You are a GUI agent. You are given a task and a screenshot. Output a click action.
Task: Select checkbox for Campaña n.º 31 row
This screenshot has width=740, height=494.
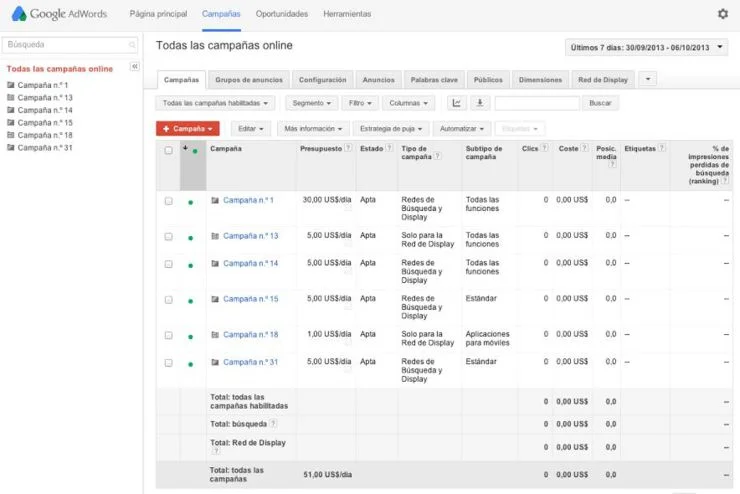pyautogui.click(x=168, y=362)
